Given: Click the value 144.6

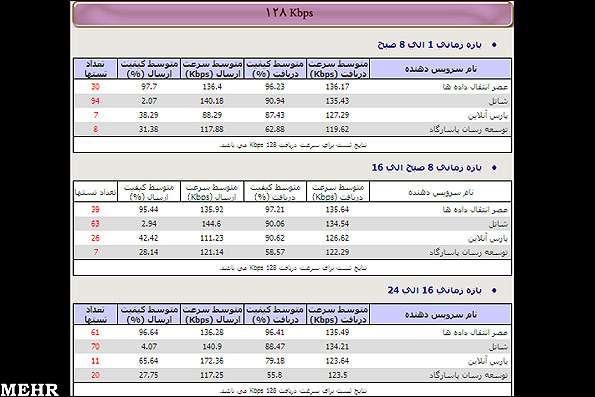Looking at the screenshot, I should (211, 224).
